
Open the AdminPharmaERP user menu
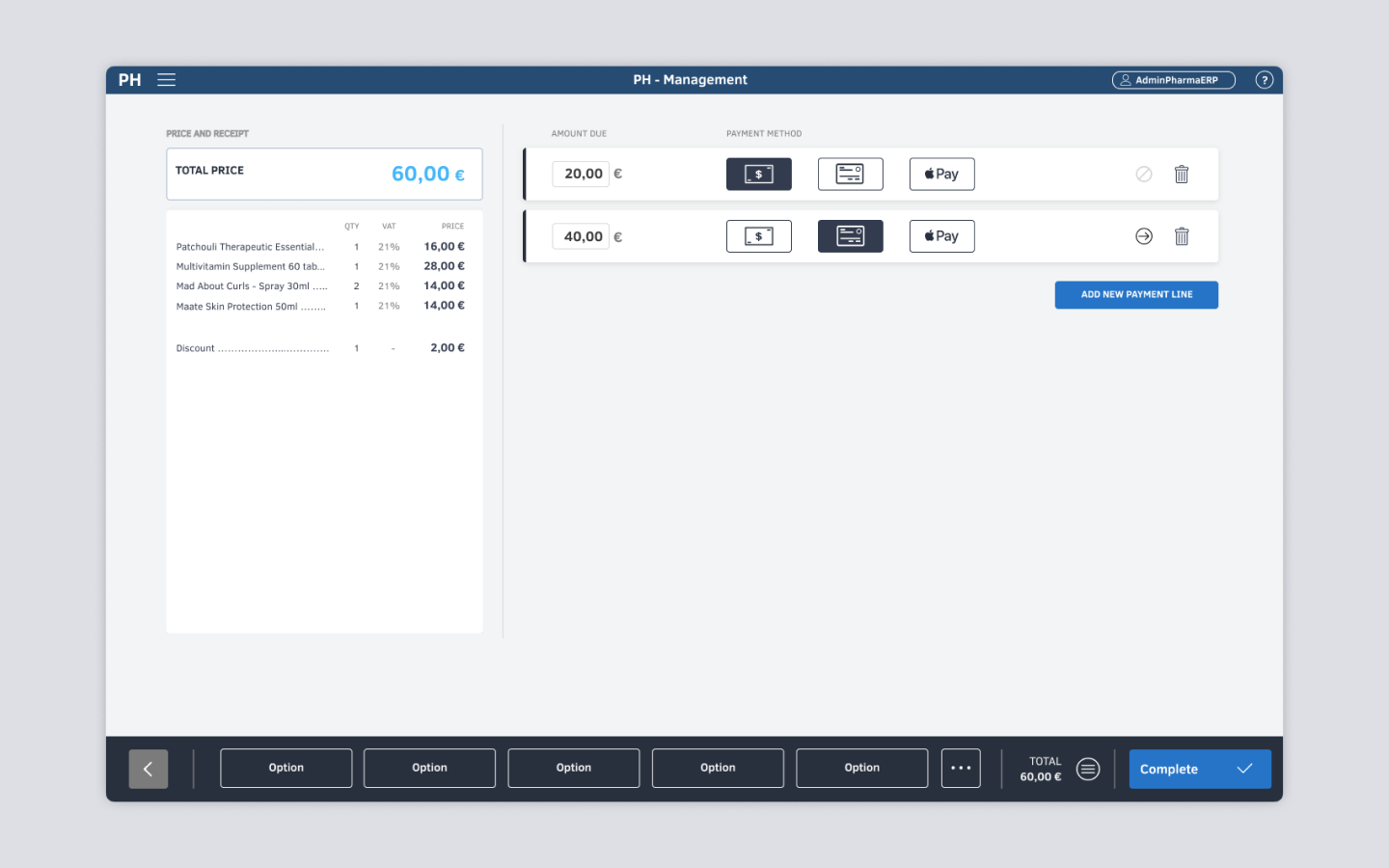[1173, 80]
